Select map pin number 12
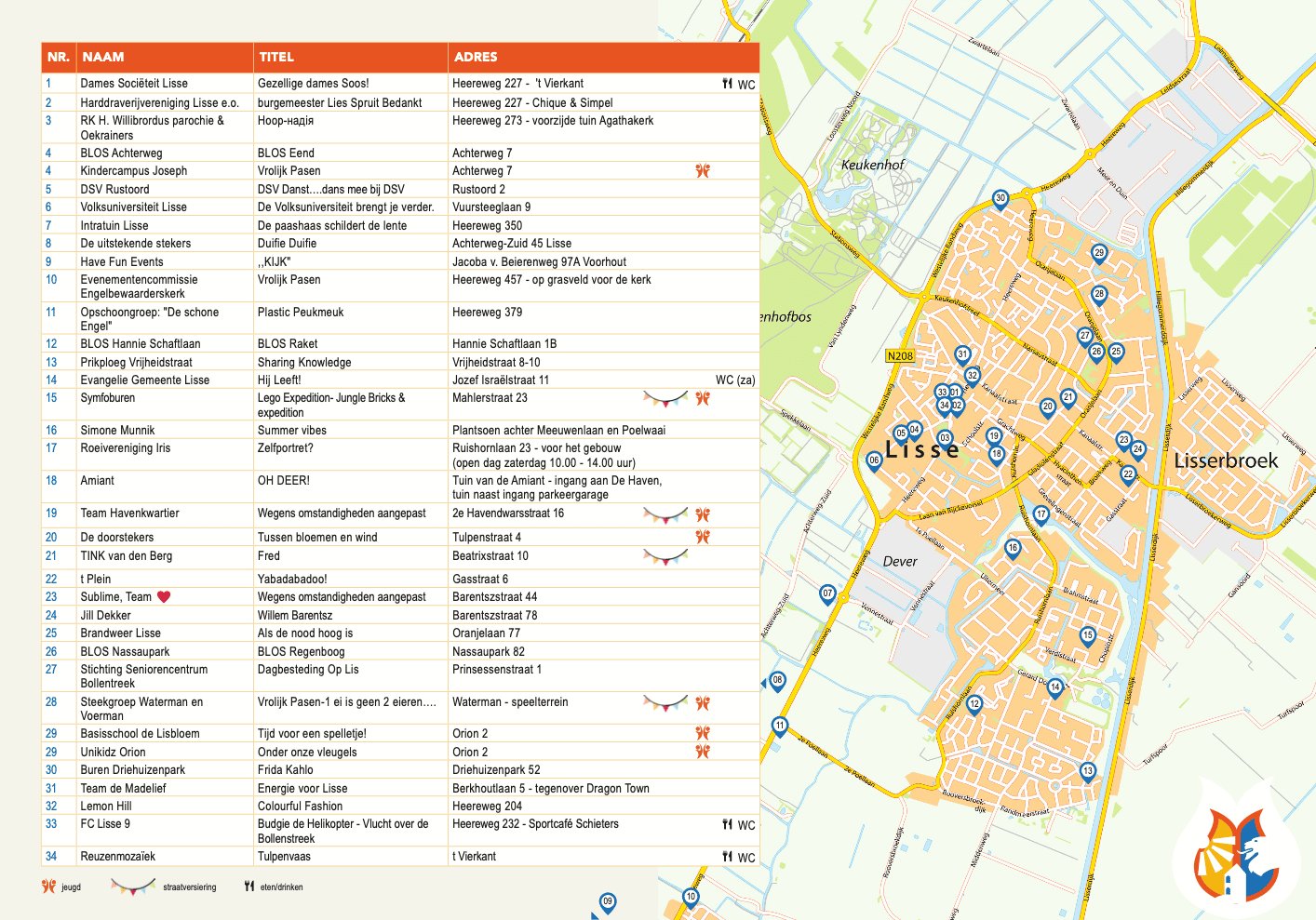 974,705
